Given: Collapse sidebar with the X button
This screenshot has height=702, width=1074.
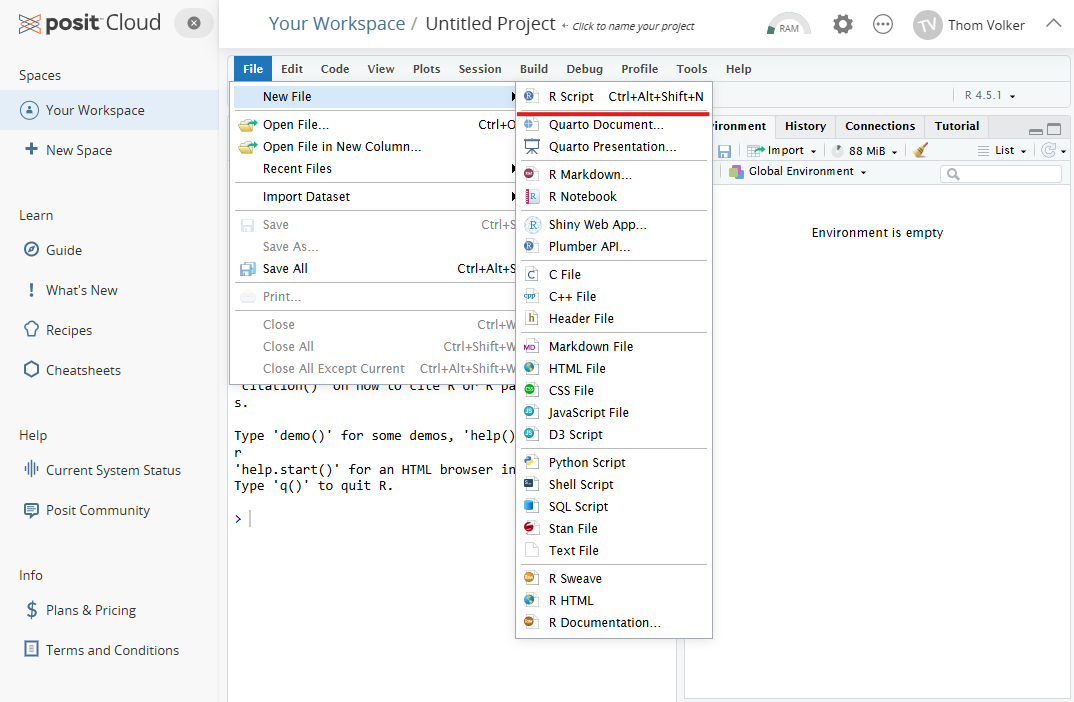Looking at the screenshot, I should click(x=194, y=23).
